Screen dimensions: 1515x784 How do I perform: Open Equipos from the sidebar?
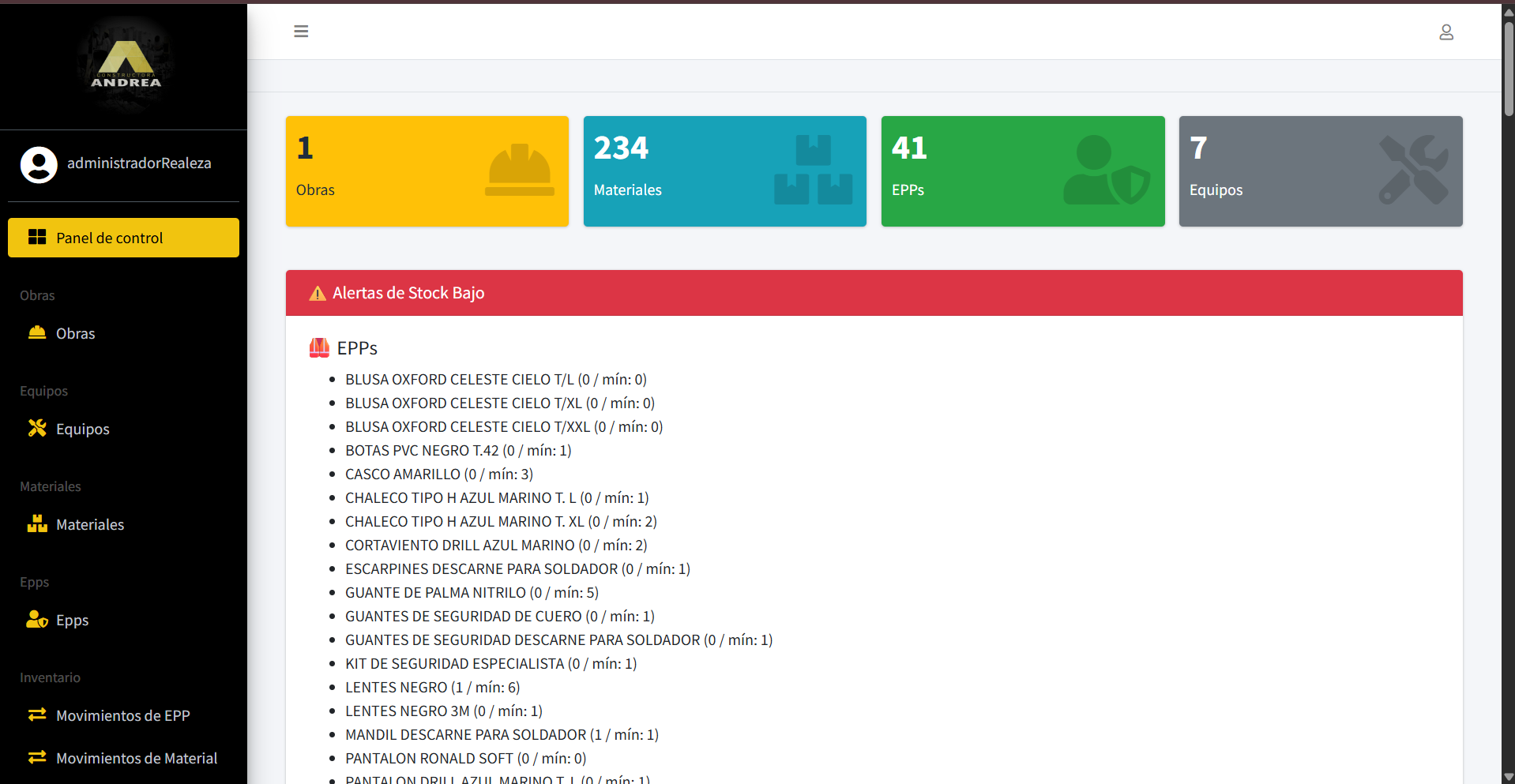click(x=83, y=429)
